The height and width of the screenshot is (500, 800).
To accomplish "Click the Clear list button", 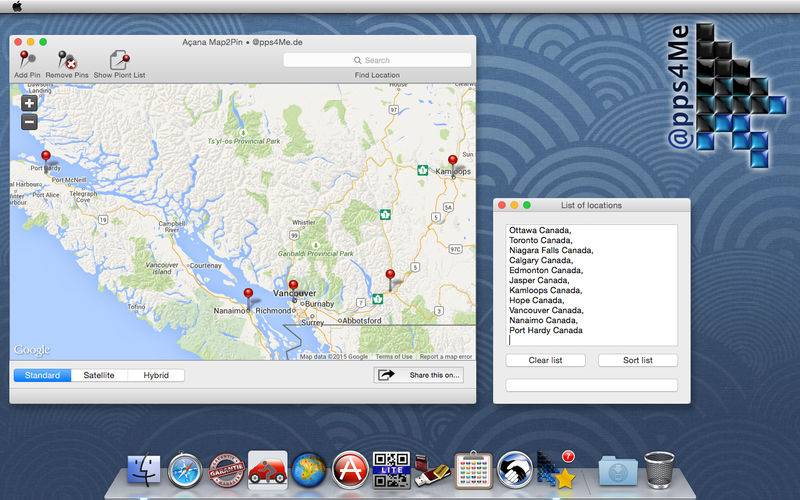I will [545, 360].
